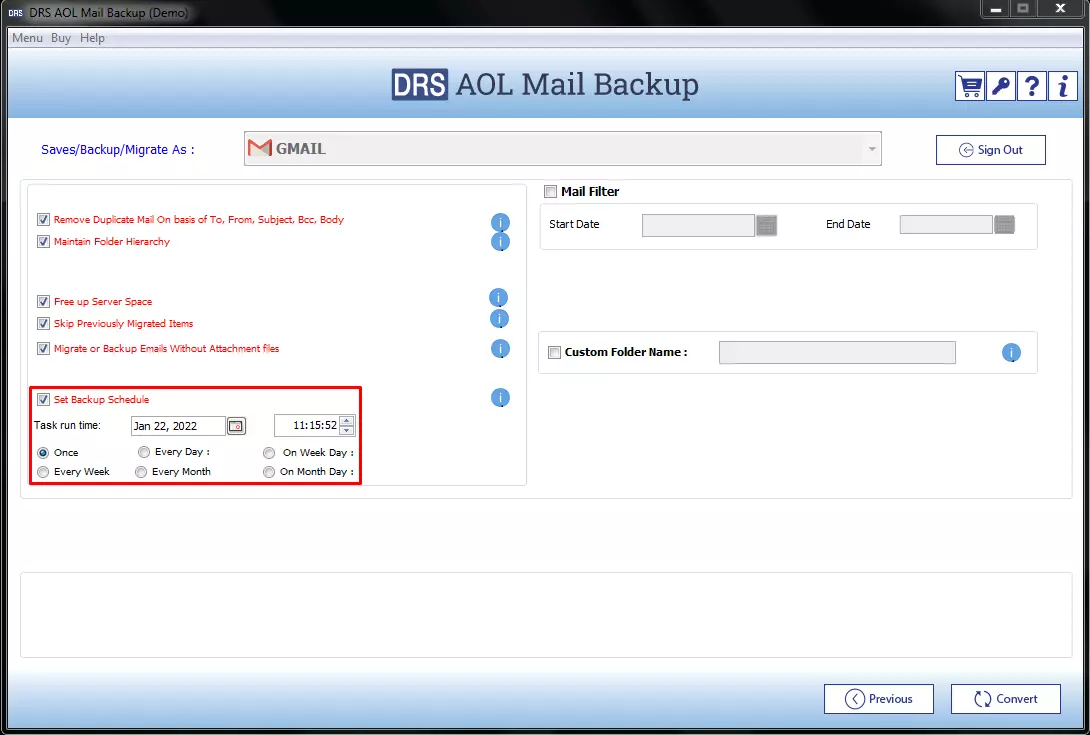
Task: Select Every Day radio button
Action: 144,452
